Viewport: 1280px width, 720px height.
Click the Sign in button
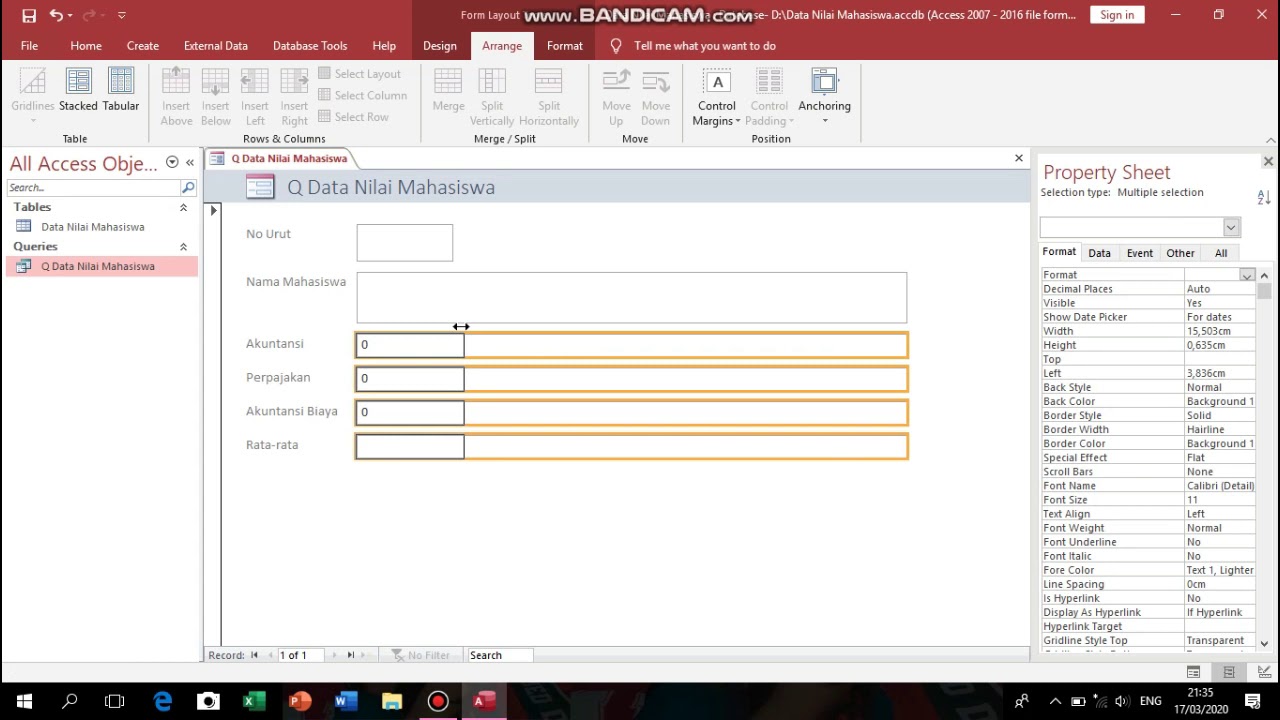click(x=1117, y=15)
